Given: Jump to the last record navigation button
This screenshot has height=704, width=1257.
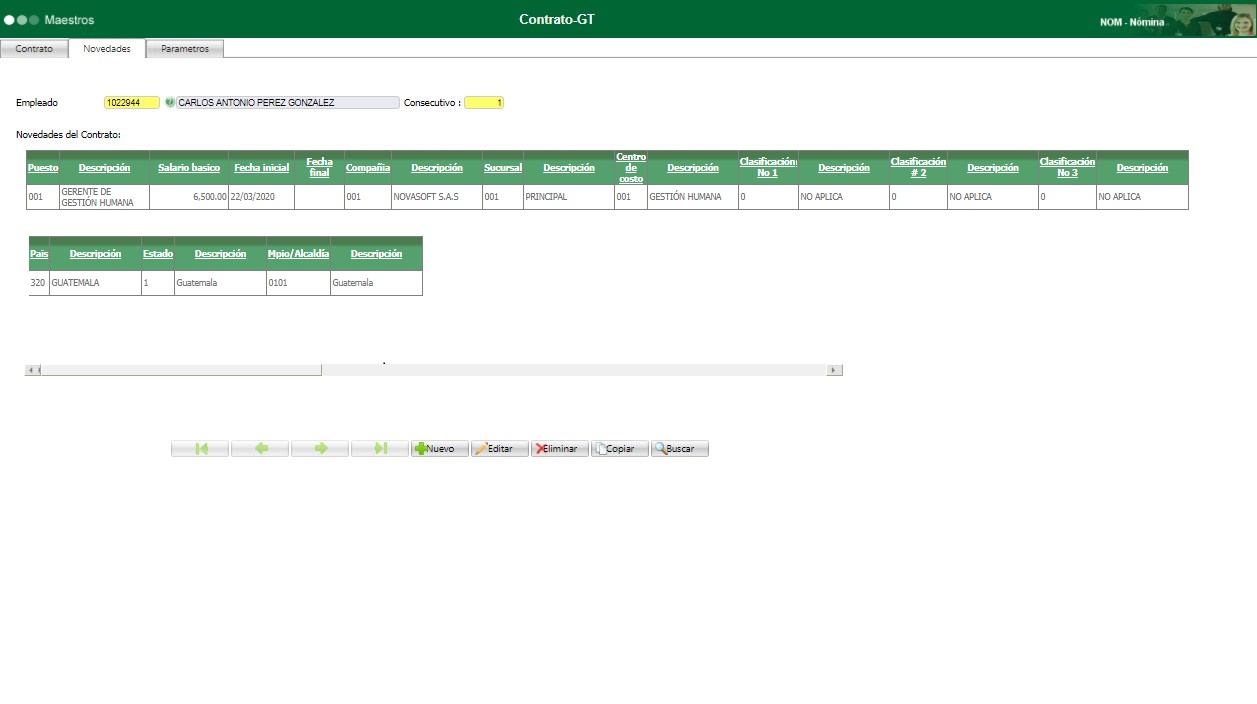Looking at the screenshot, I should 380,449.
